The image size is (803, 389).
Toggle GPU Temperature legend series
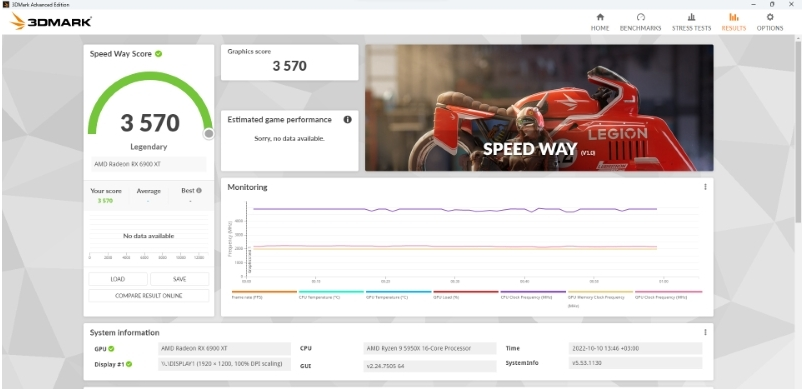[398, 295]
